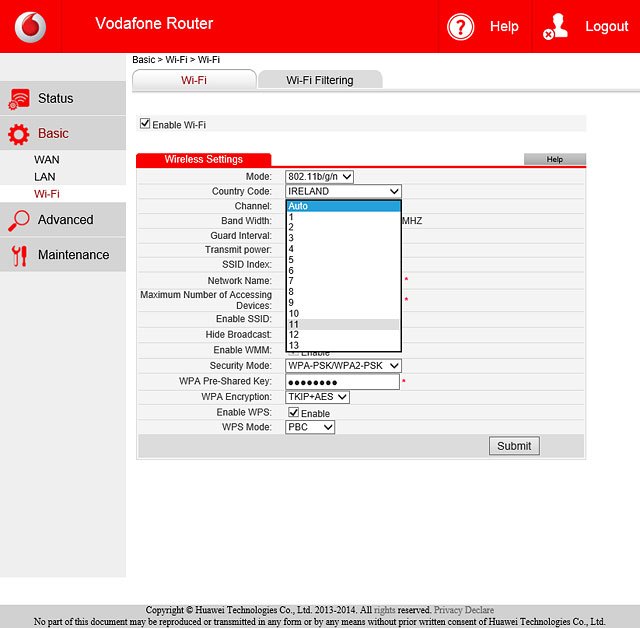Select channel 3 in the list
The width and height of the screenshot is (640, 628).
pos(343,238)
